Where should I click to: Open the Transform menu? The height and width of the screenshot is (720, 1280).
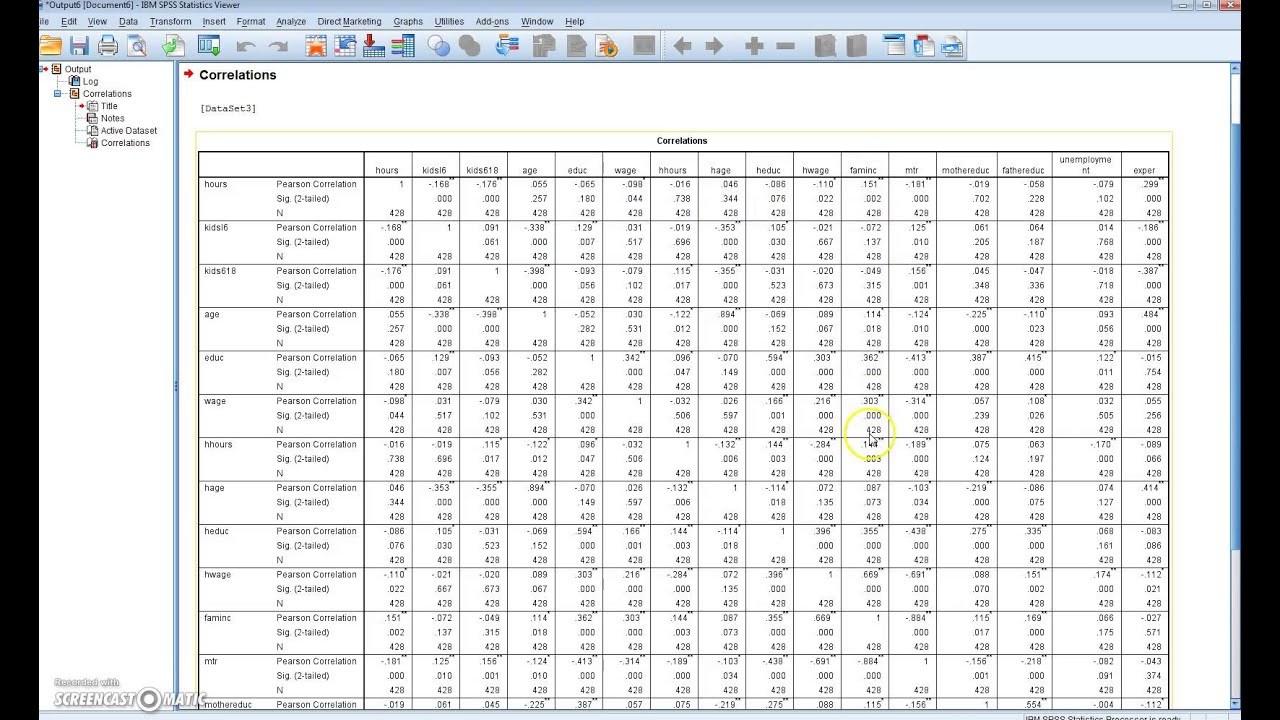coord(170,21)
